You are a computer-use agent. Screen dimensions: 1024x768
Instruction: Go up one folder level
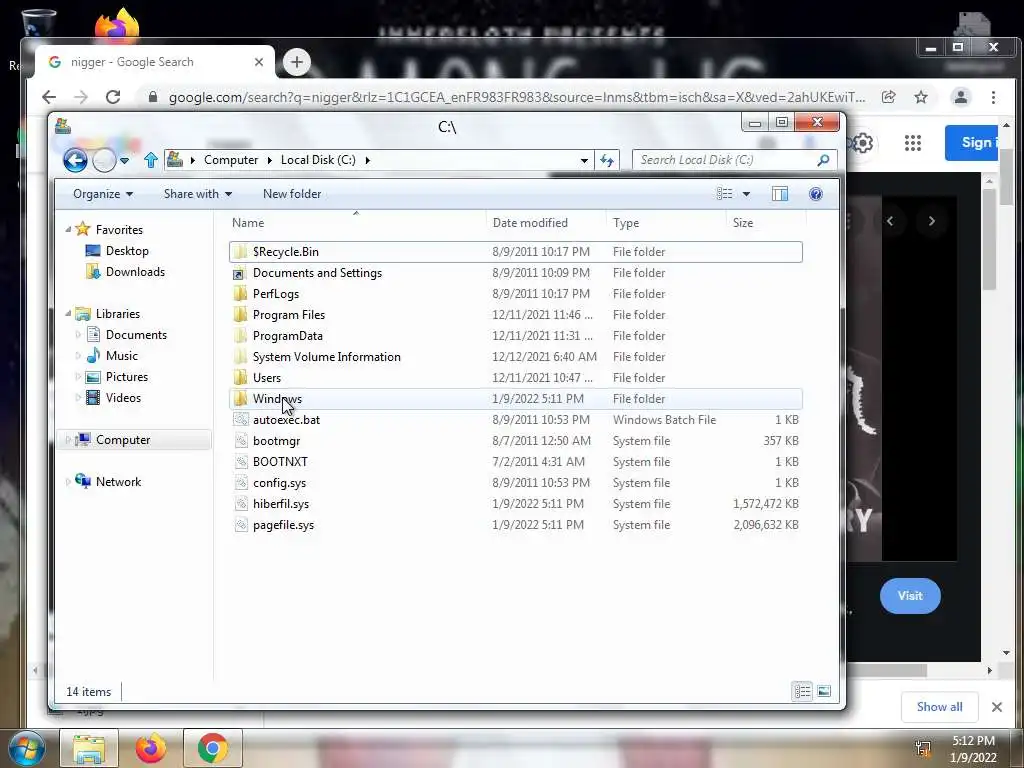151,160
